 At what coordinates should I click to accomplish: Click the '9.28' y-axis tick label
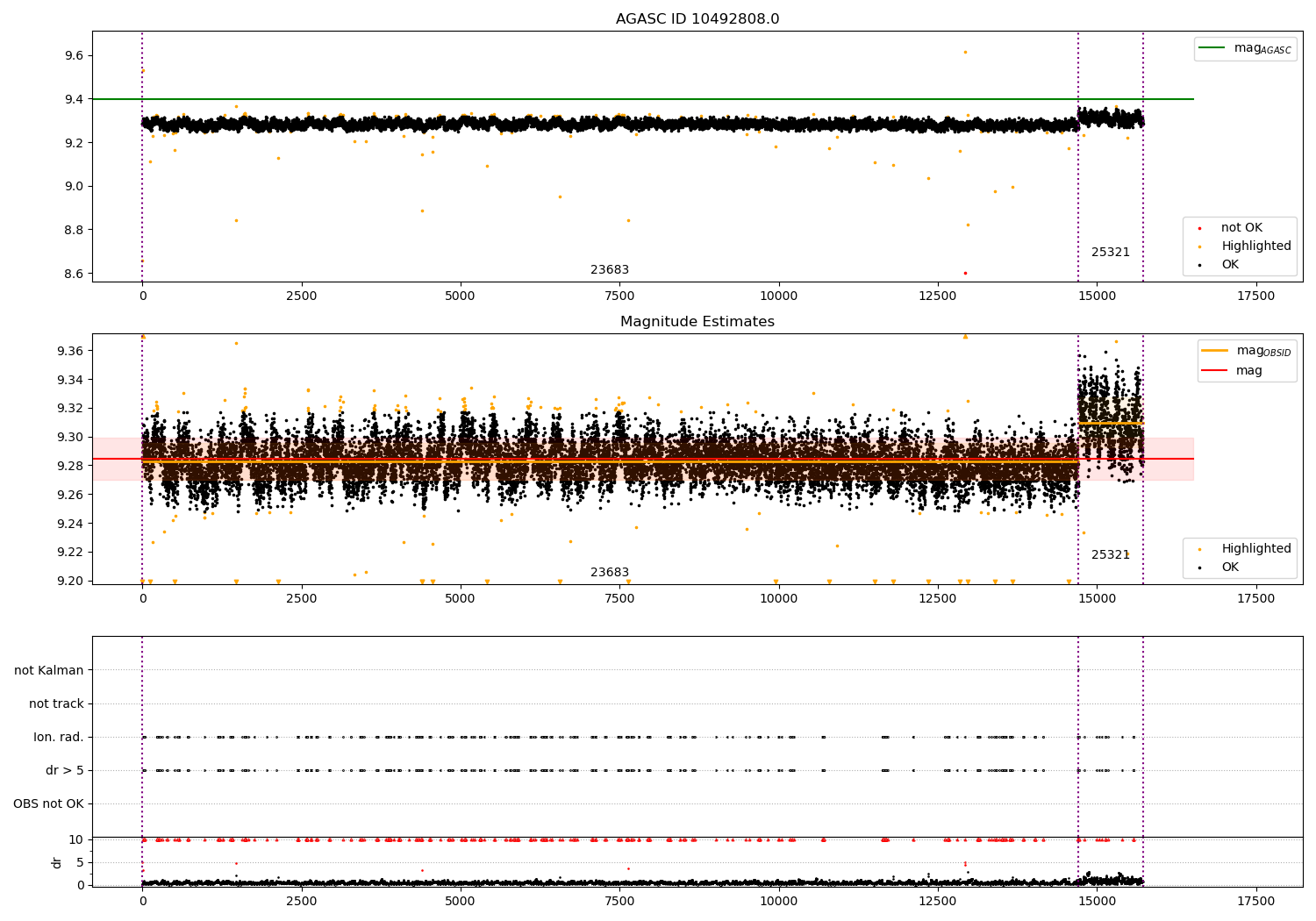click(70, 466)
